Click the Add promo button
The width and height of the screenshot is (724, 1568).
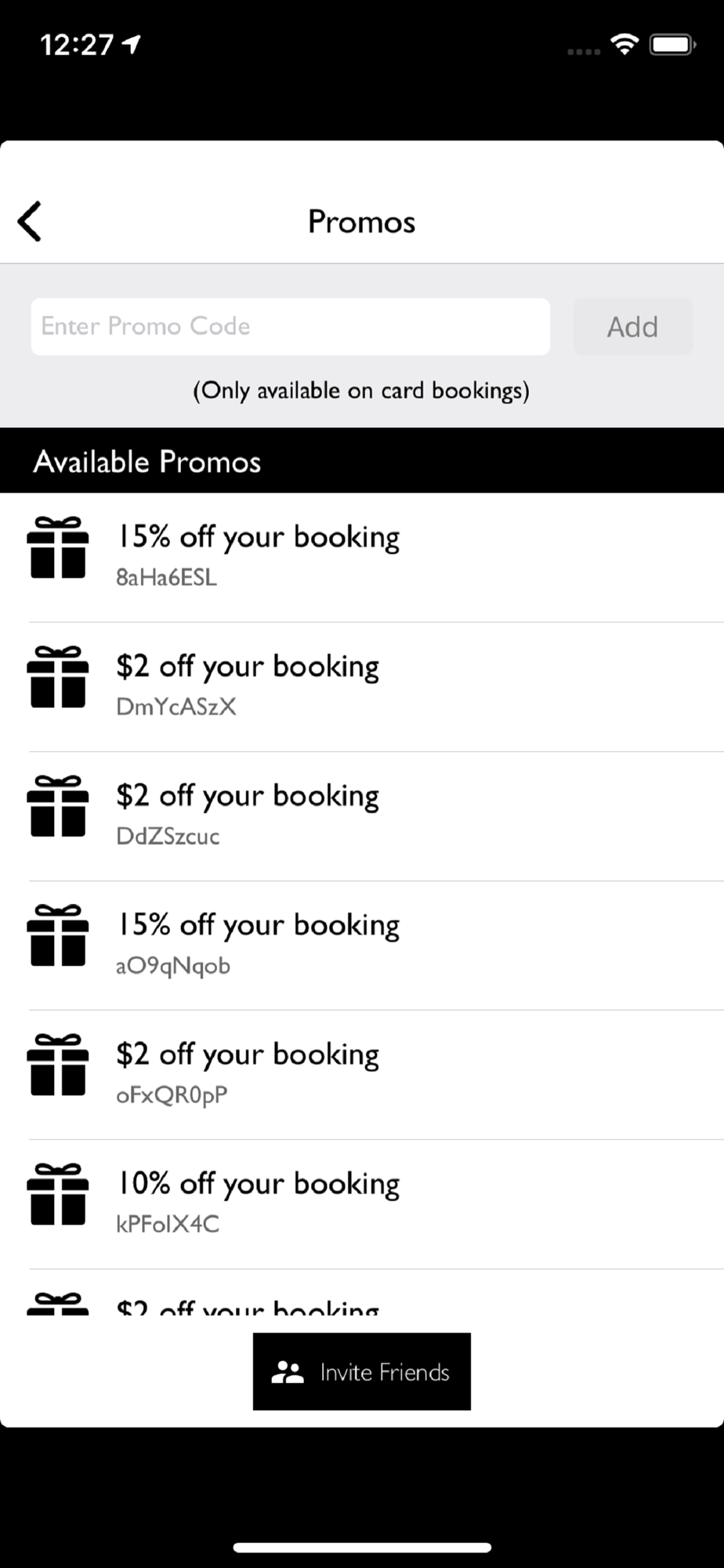click(x=633, y=326)
